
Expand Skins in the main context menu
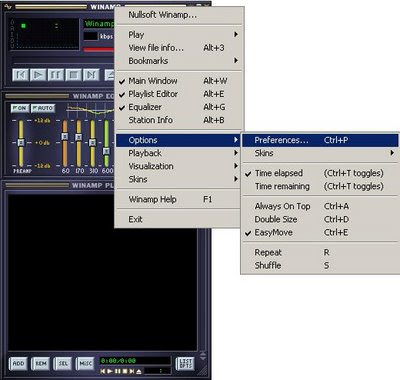178,179
